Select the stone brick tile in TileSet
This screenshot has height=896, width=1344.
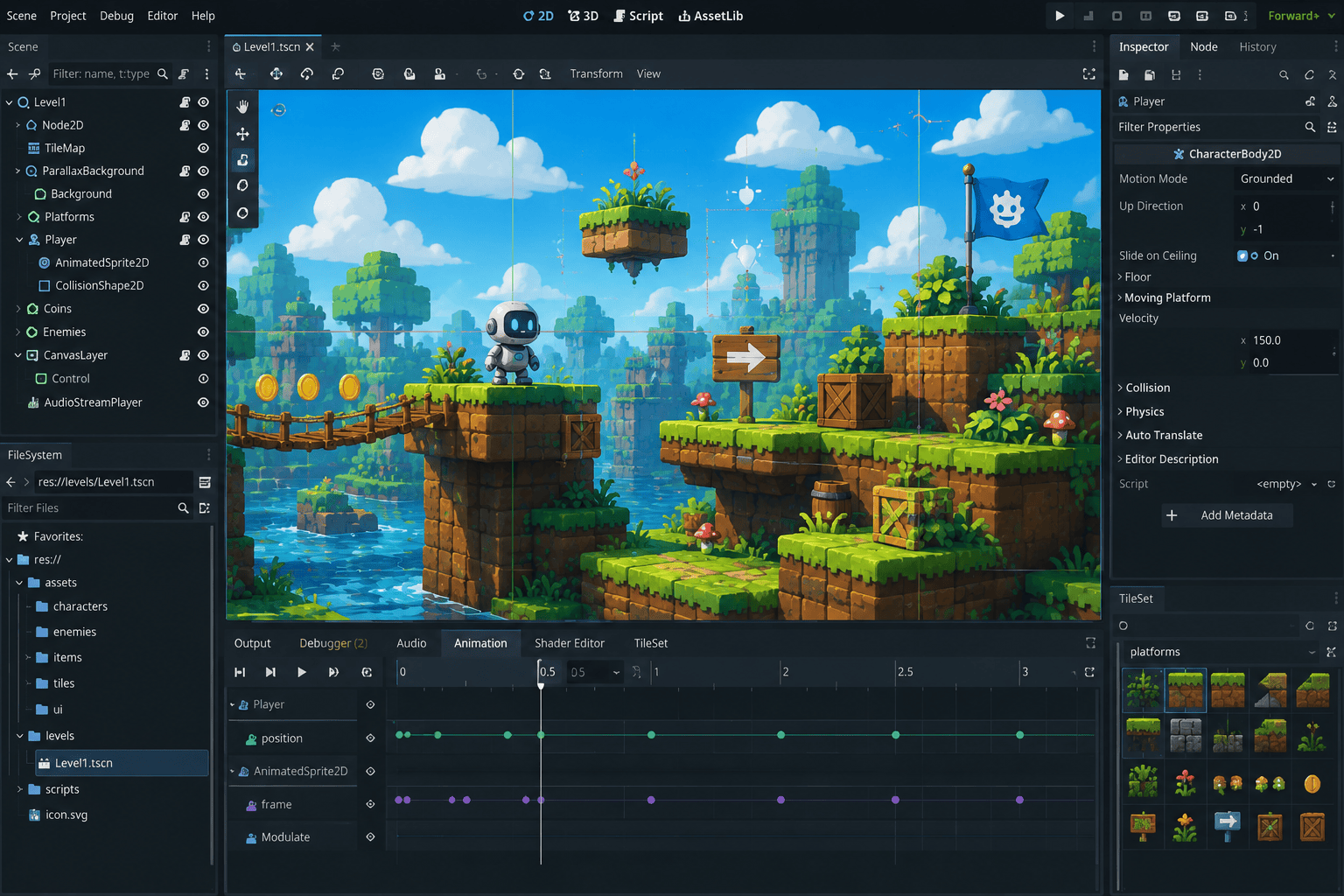pos(1186,736)
